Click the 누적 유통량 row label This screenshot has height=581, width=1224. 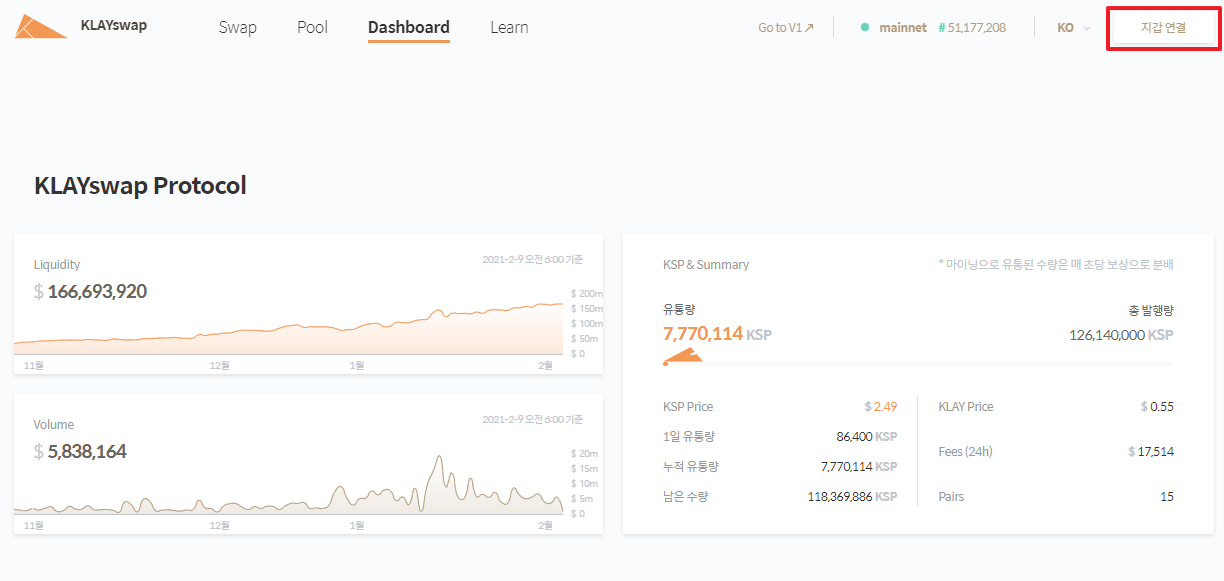coord(691,467)
